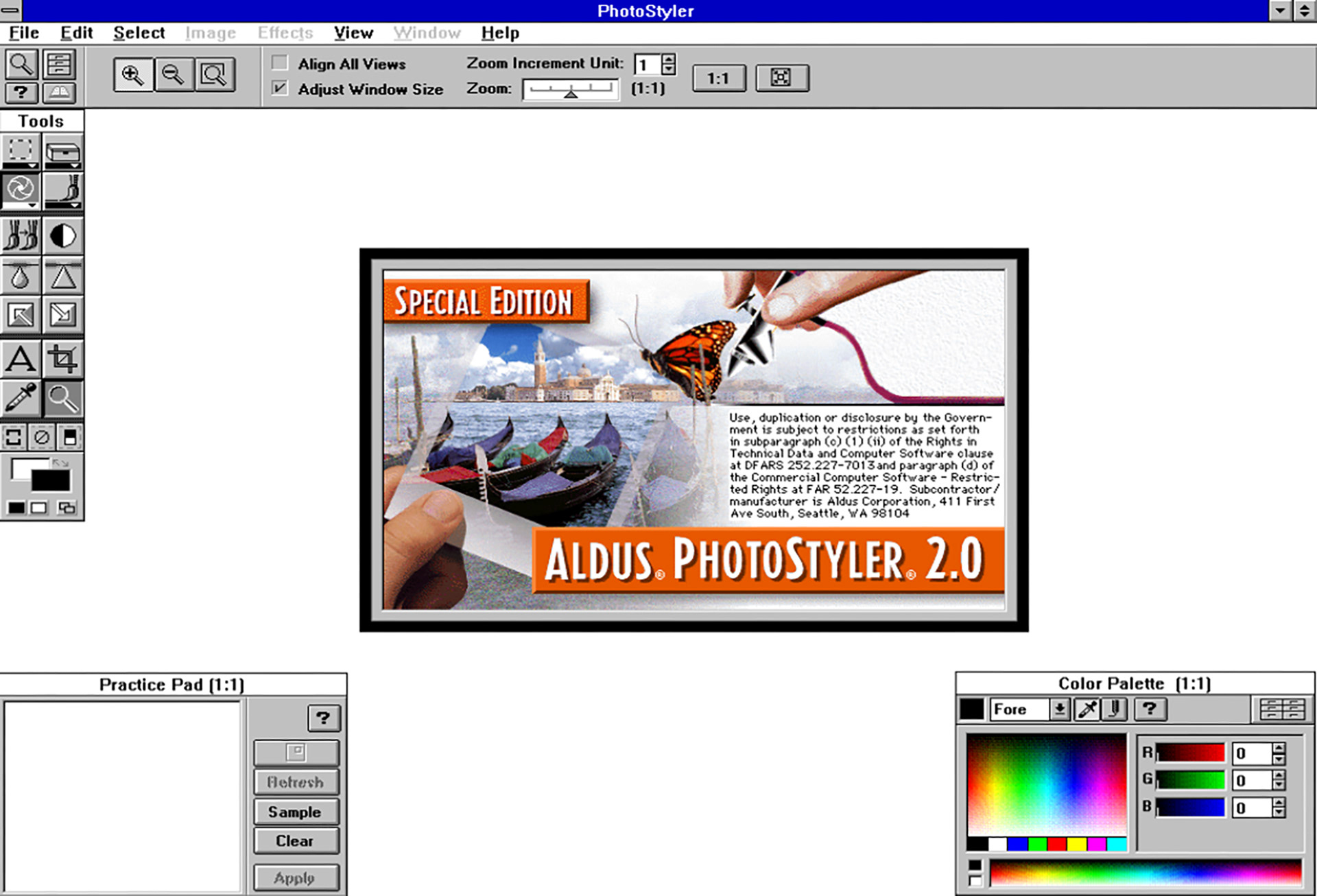Click the Practice Pad white canvas area
The image size is (1317, 896).
click(x=122, y=796)
